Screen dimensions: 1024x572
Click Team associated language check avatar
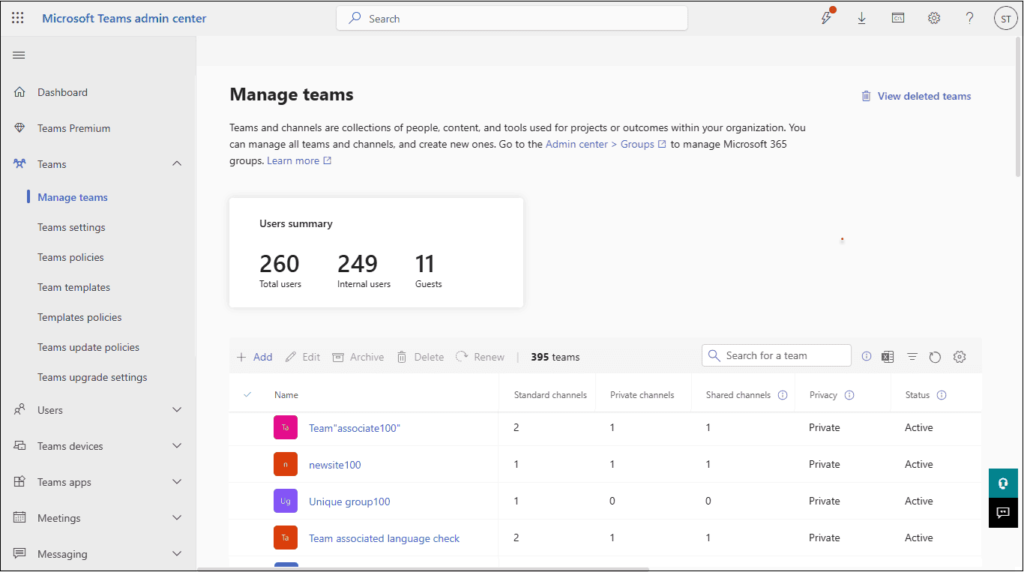(285, 537)
